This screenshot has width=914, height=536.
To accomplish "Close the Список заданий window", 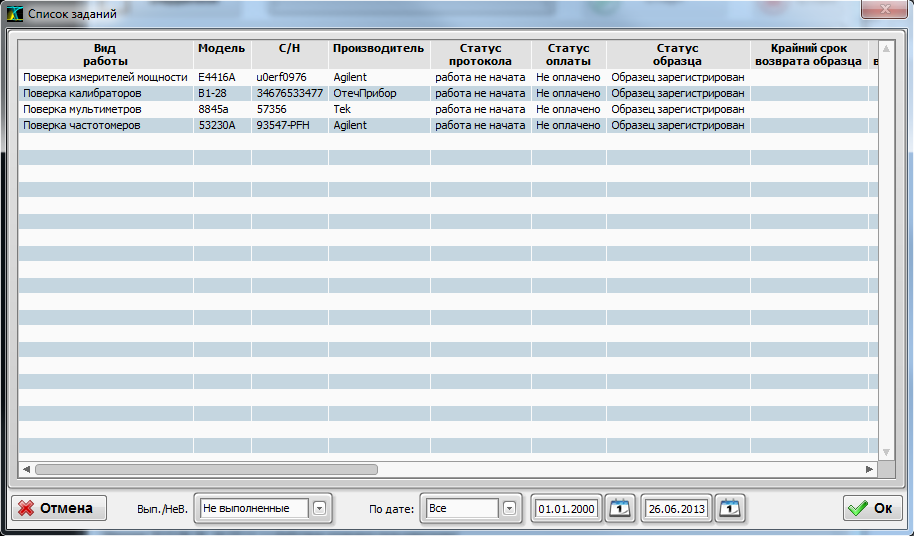I will (x=884, y=10).
